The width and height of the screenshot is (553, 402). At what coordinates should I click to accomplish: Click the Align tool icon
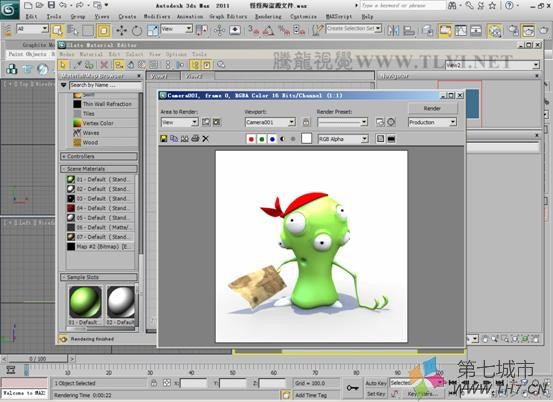tap(409, 30)
